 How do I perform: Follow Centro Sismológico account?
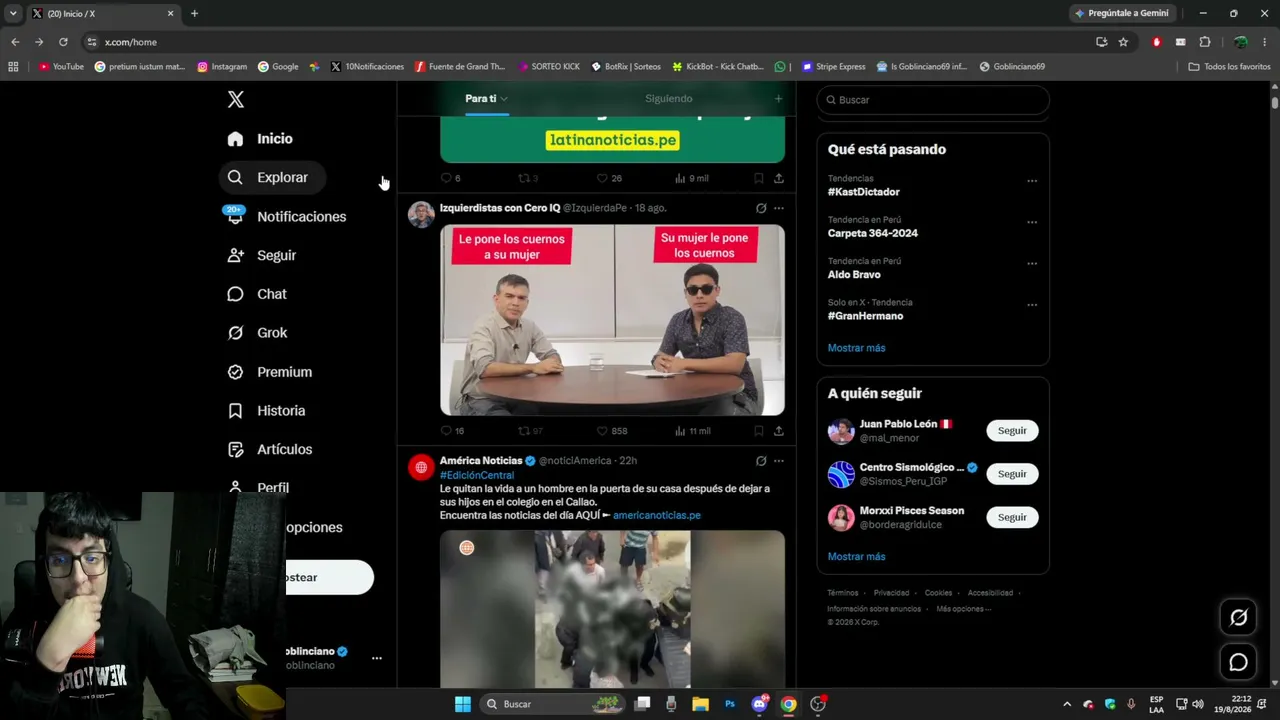coord(1012,474)
